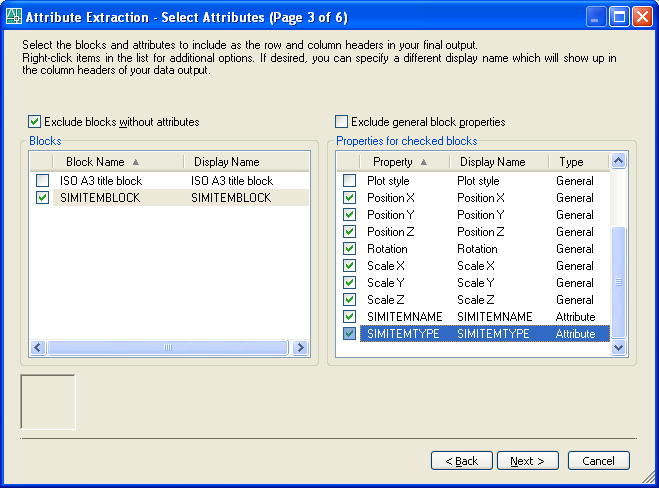Uncheck the Scale Z property checkbox
This screenshot has width=659, height=488.
click(x=349, y=300)
